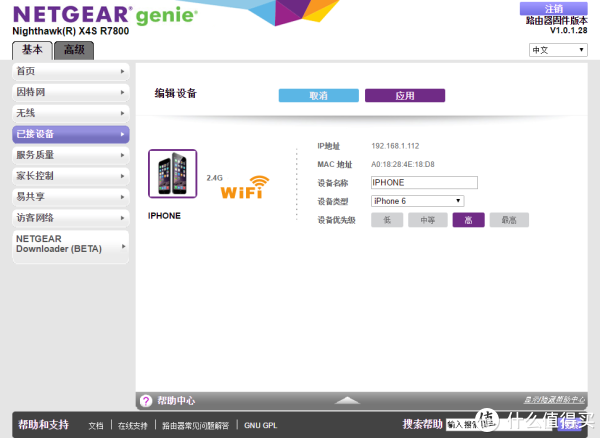Image resolution: width=600 pixels, height=438 pixels.
Task: Apply changes with the 应用 button
Action: tap(405, 96)
